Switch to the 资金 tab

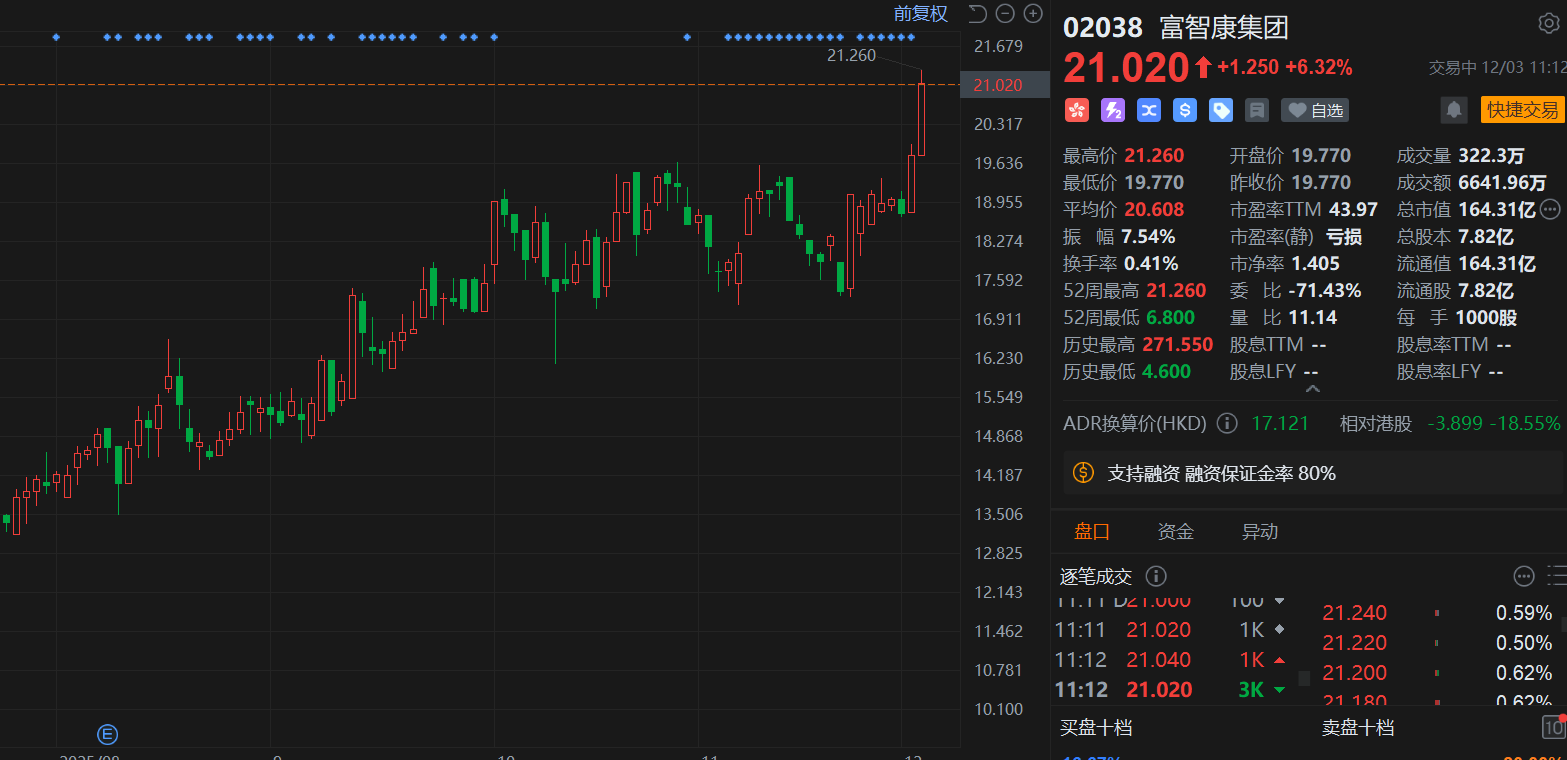tap(1175, 531)
